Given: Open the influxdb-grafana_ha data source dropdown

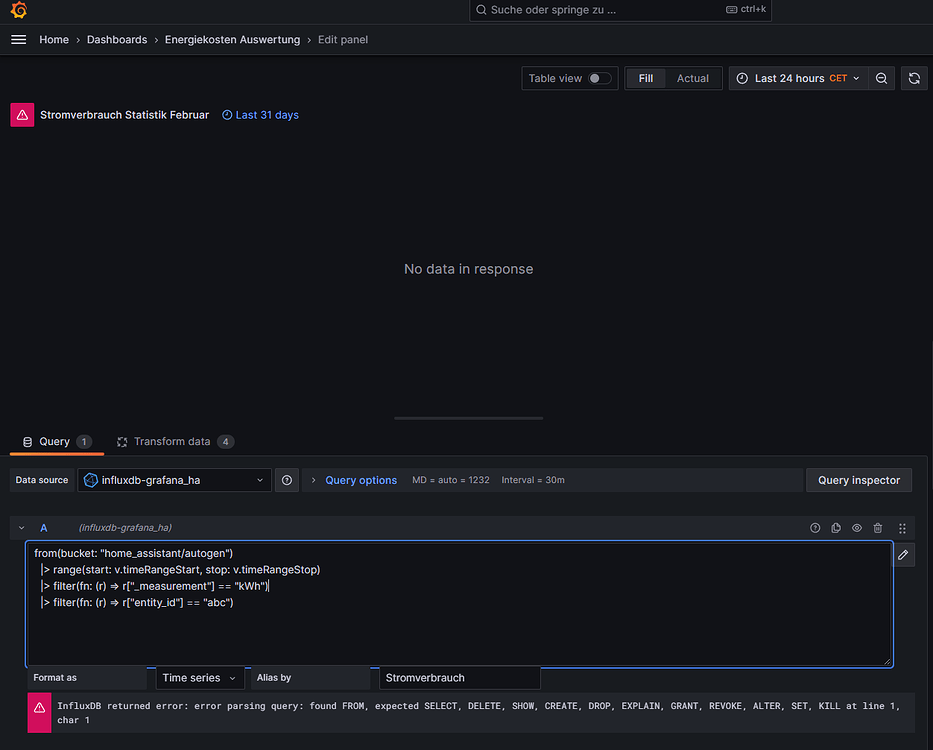Looking at the screenshot, I should tap(174, 480).
